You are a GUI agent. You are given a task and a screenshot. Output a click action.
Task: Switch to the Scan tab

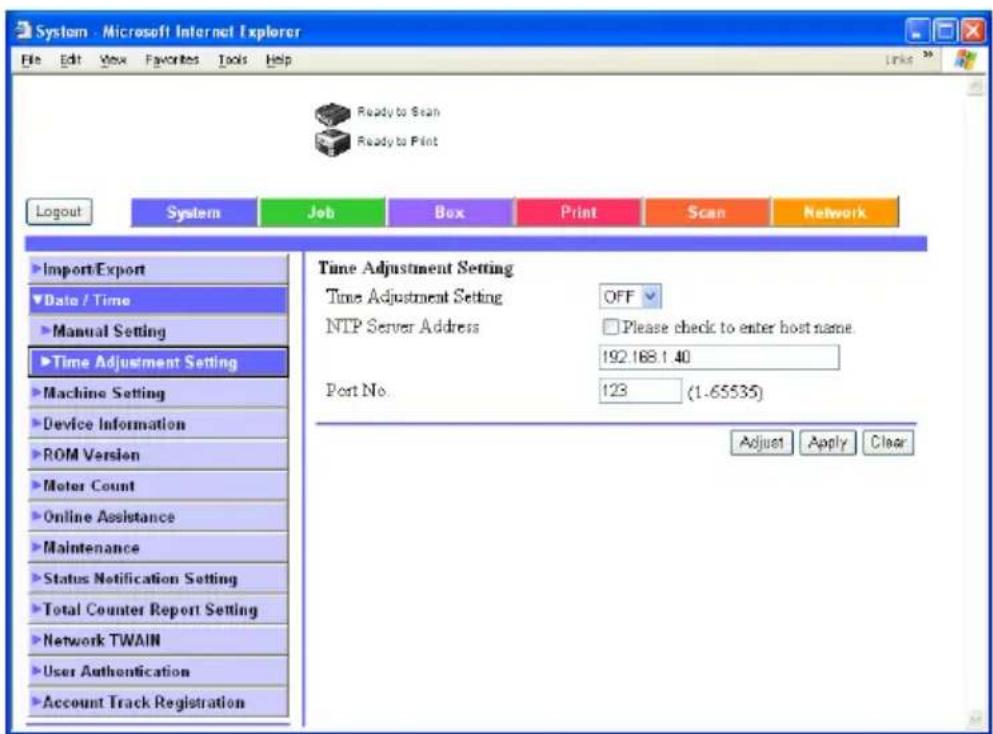(x=707, y=212)
